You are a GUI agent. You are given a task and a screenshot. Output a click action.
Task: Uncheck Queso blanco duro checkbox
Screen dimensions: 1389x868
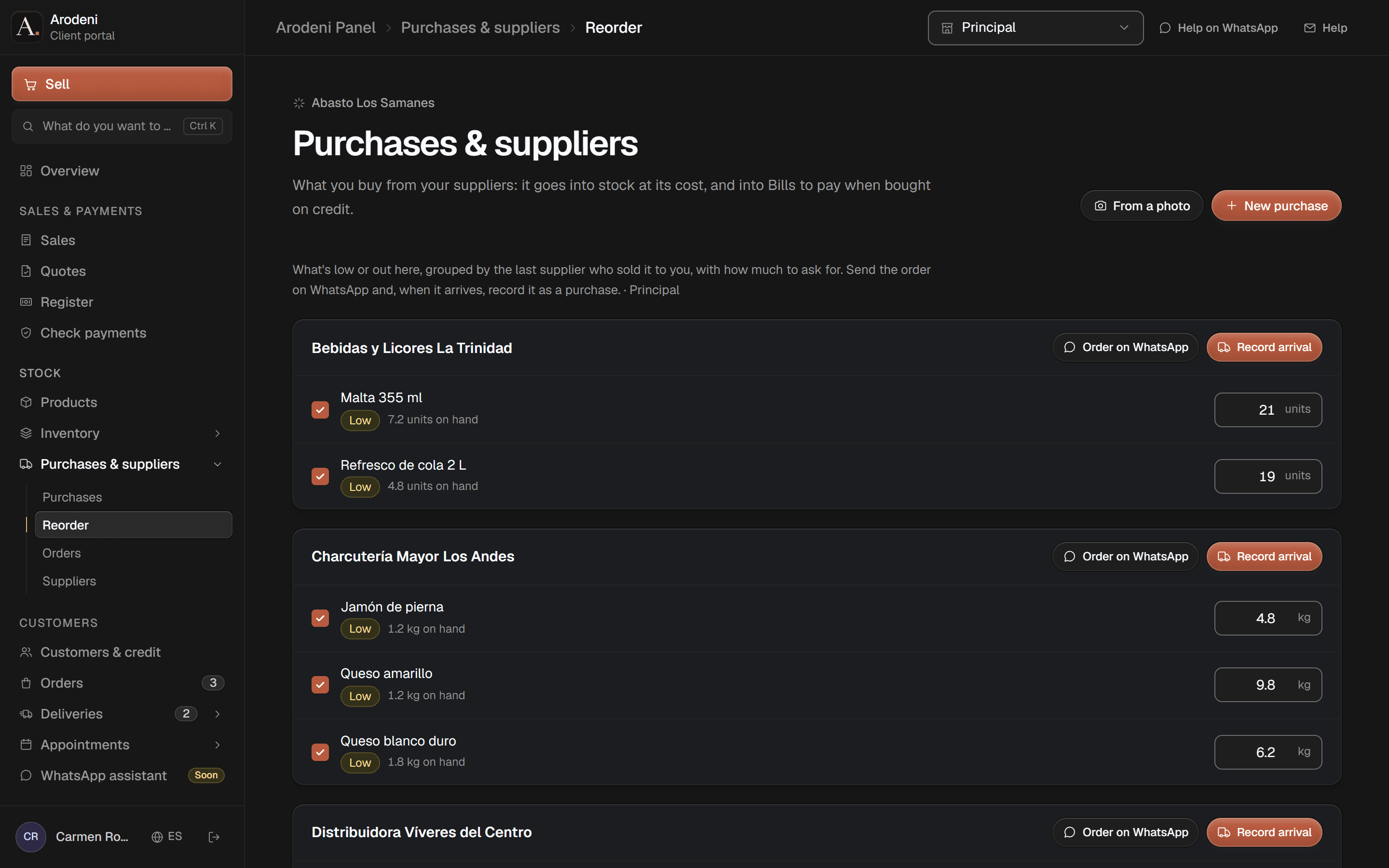click(x=320, y=752)
